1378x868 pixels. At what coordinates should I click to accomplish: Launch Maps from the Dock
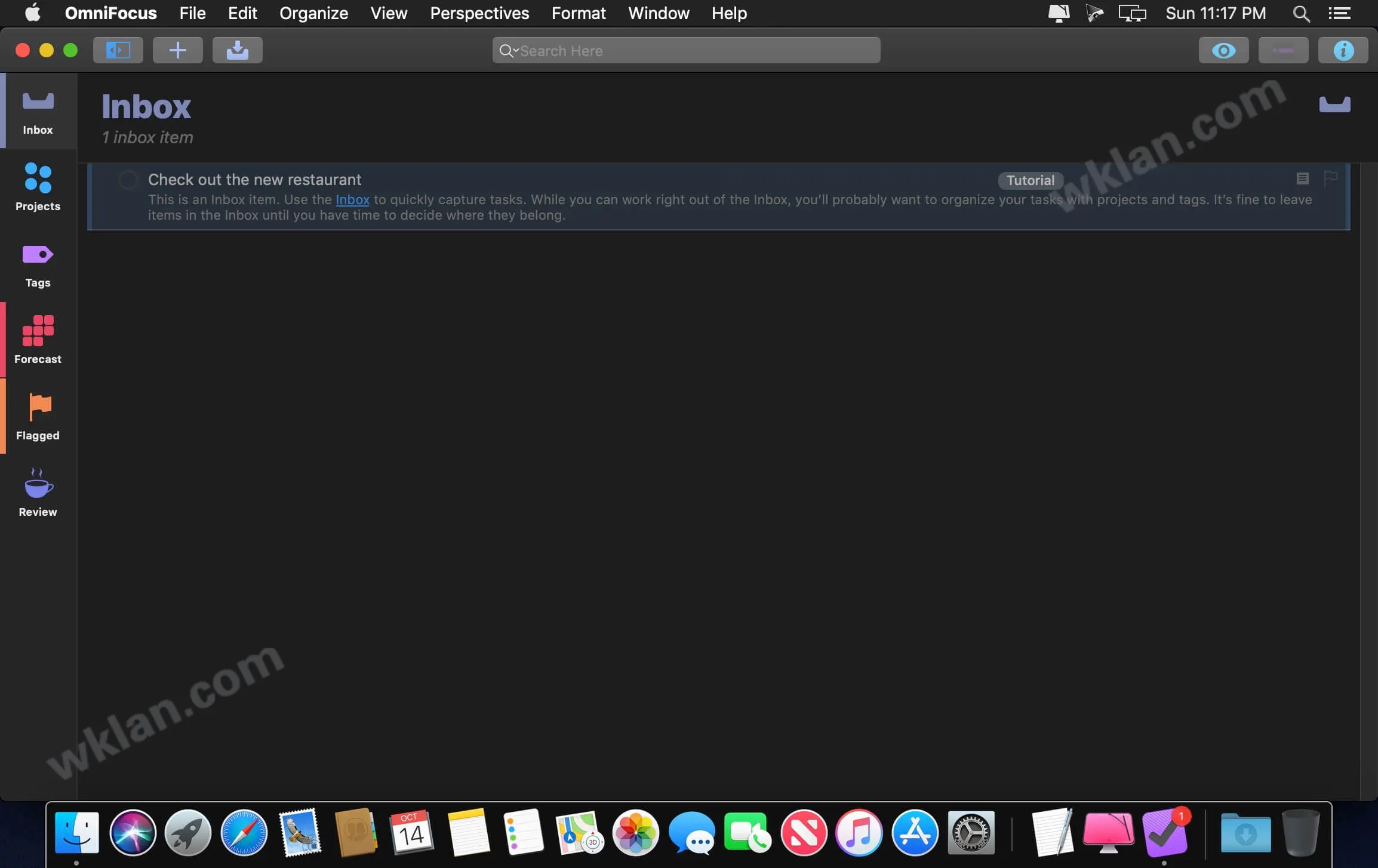579,832
